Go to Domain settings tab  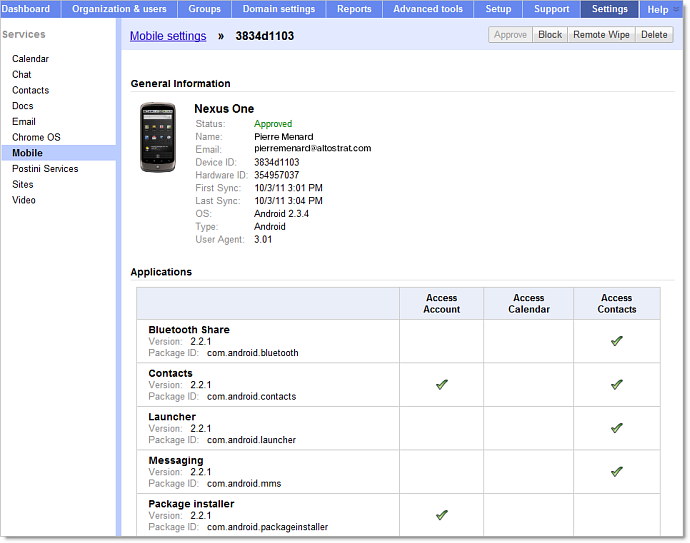(279, 9)
